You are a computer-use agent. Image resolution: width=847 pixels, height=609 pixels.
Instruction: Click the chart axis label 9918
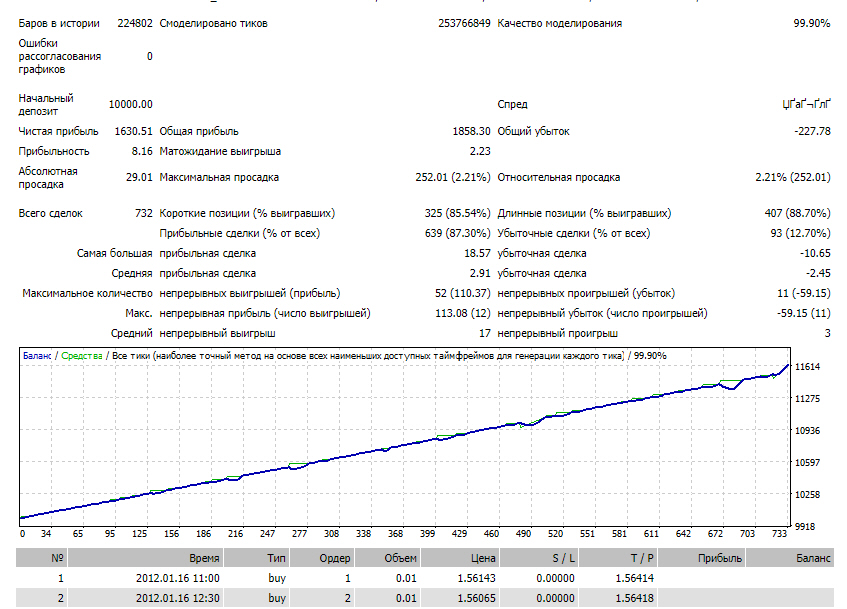(805, 526)
